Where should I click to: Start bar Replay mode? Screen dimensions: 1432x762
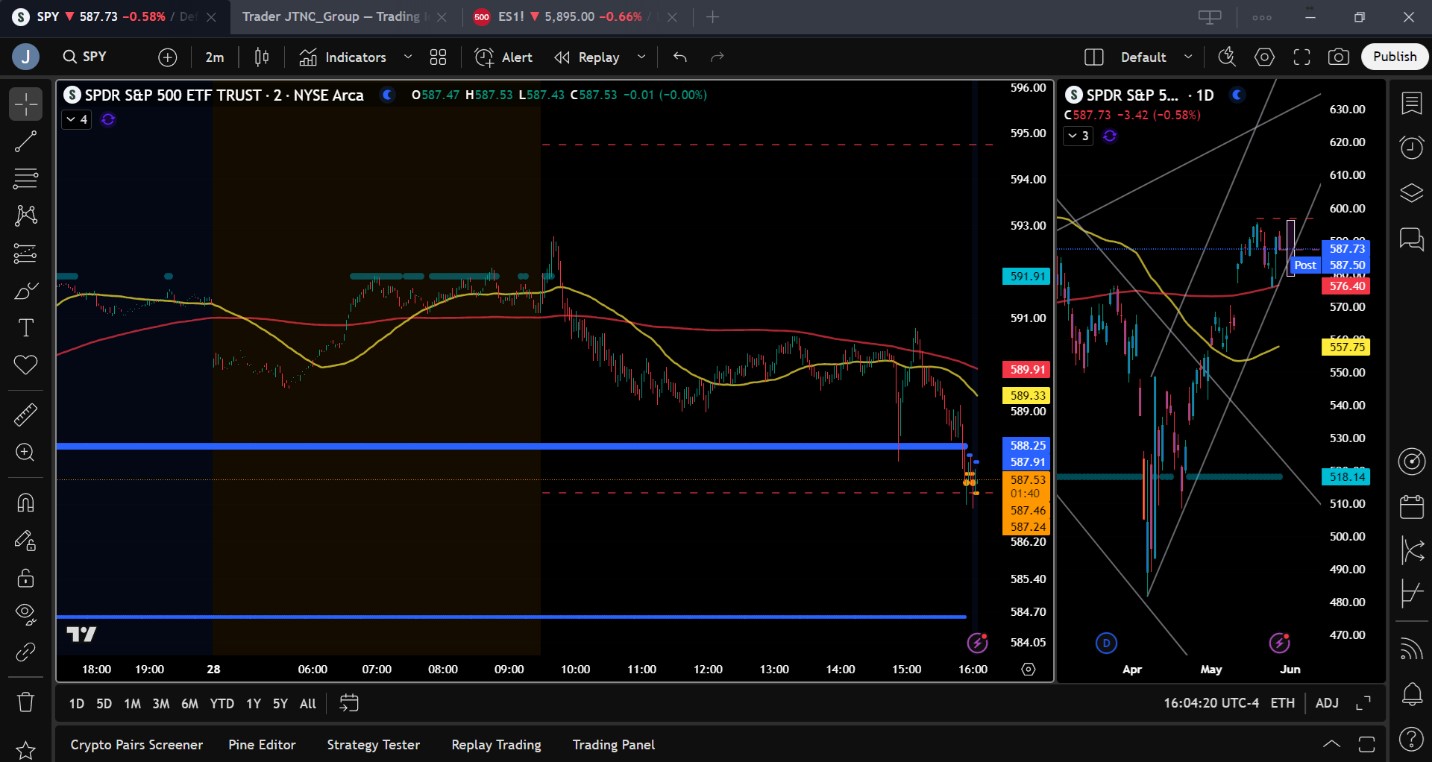tap(588, 57)
